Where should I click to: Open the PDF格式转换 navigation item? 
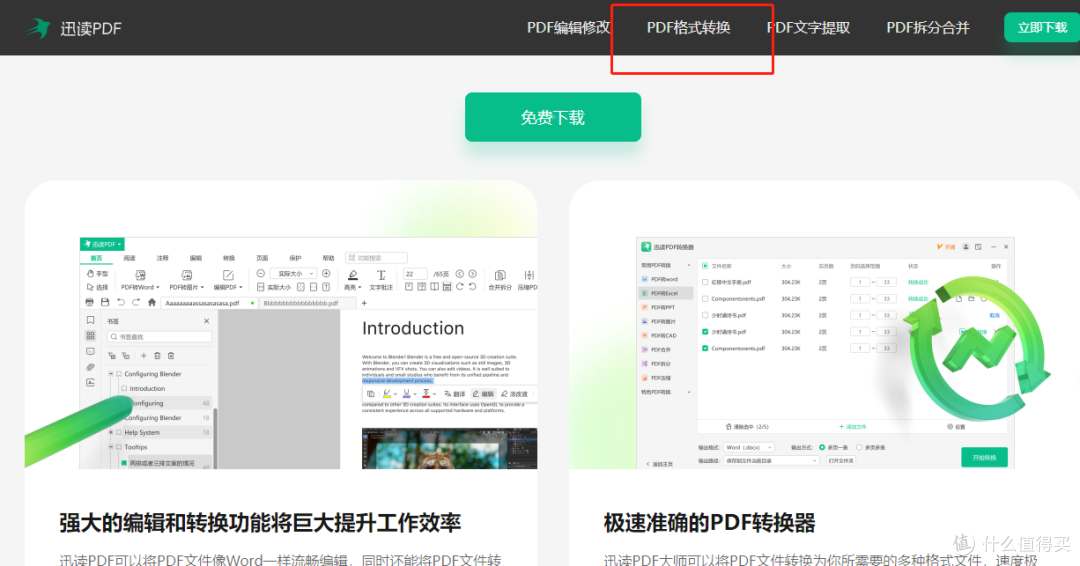688,28
